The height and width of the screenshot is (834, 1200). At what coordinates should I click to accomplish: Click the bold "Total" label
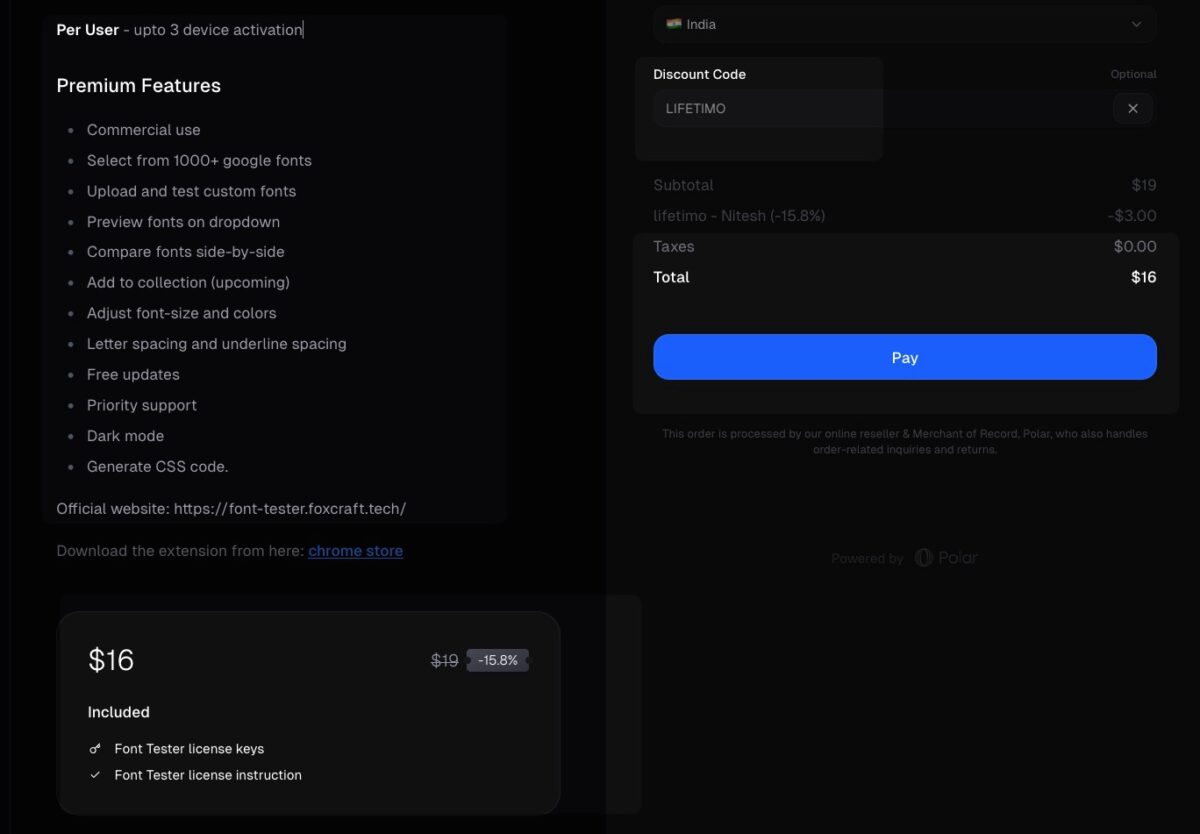(x=671, y=278)
